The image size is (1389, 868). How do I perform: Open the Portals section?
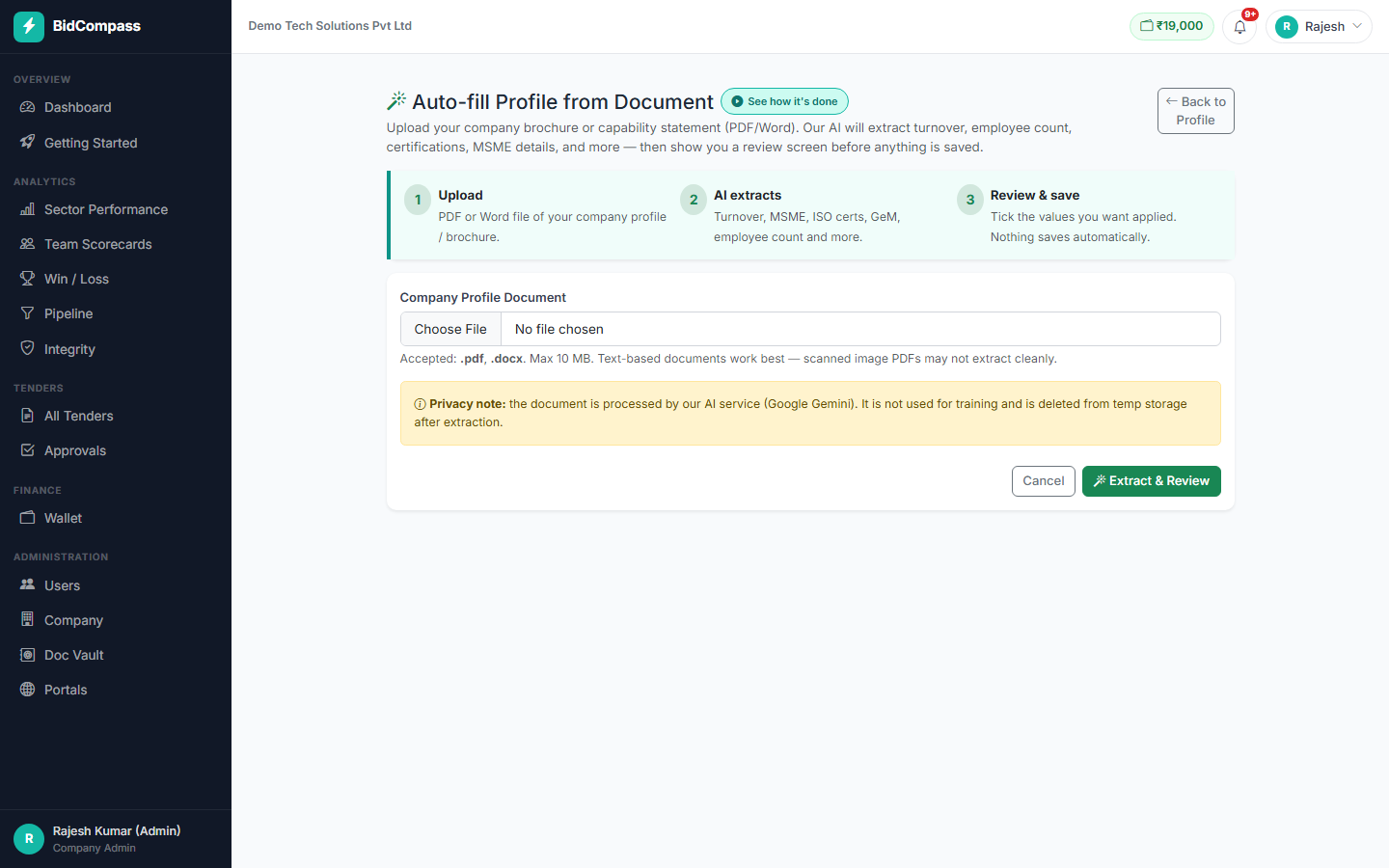[116, 690]
